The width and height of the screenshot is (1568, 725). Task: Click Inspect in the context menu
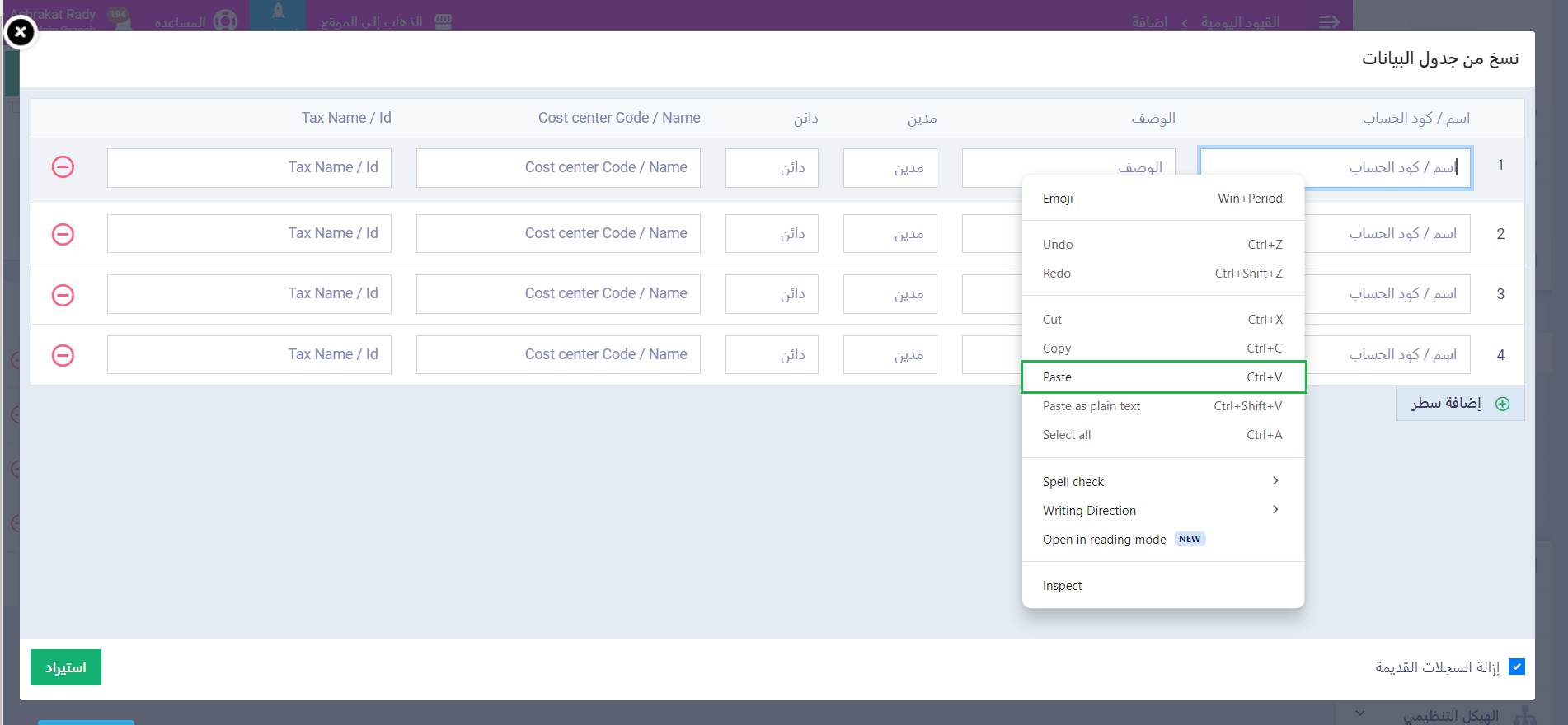point(1162,586)
